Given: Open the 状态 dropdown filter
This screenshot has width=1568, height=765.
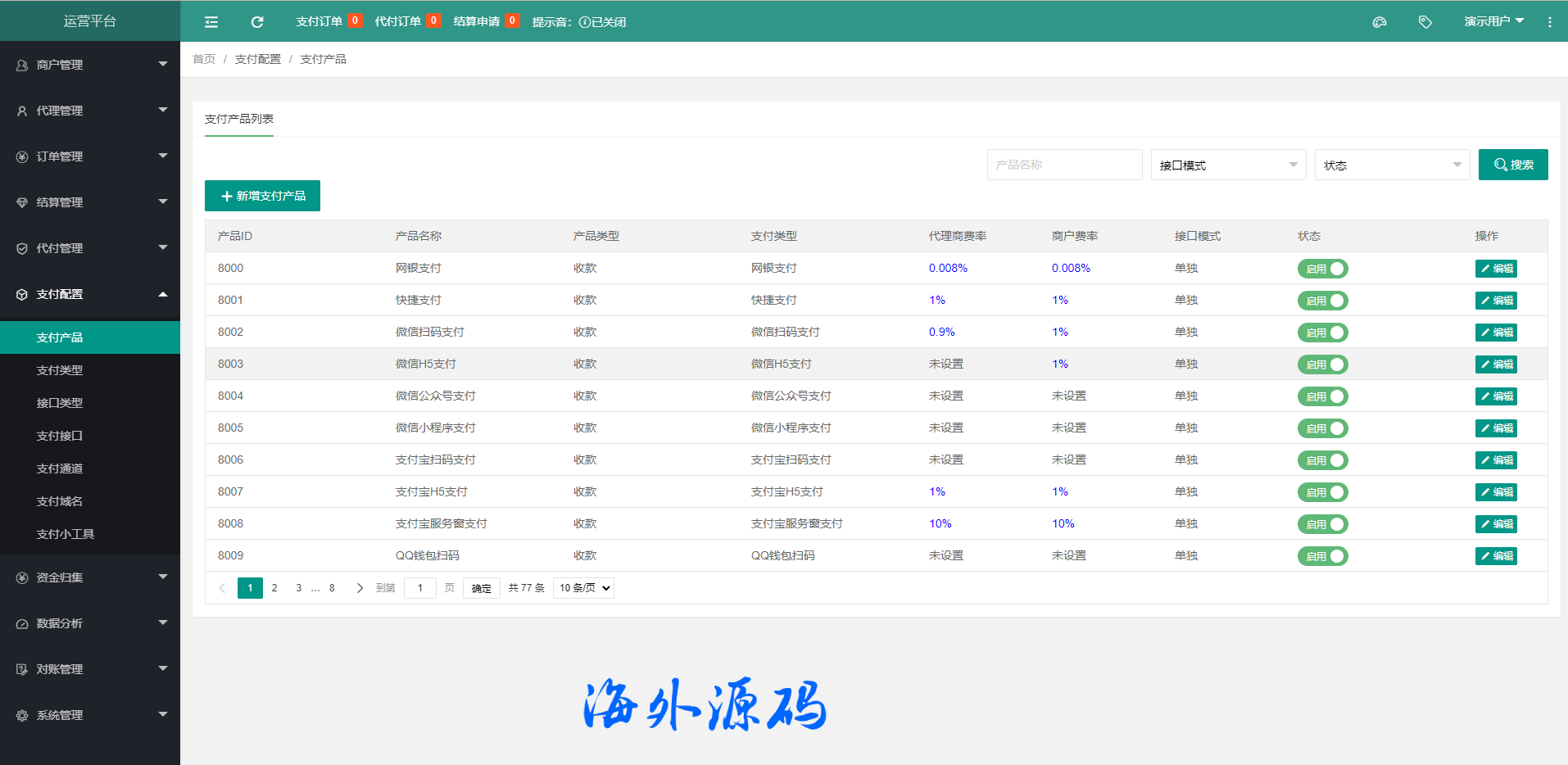Looking at the screenshot, I should pos(1391,165).
